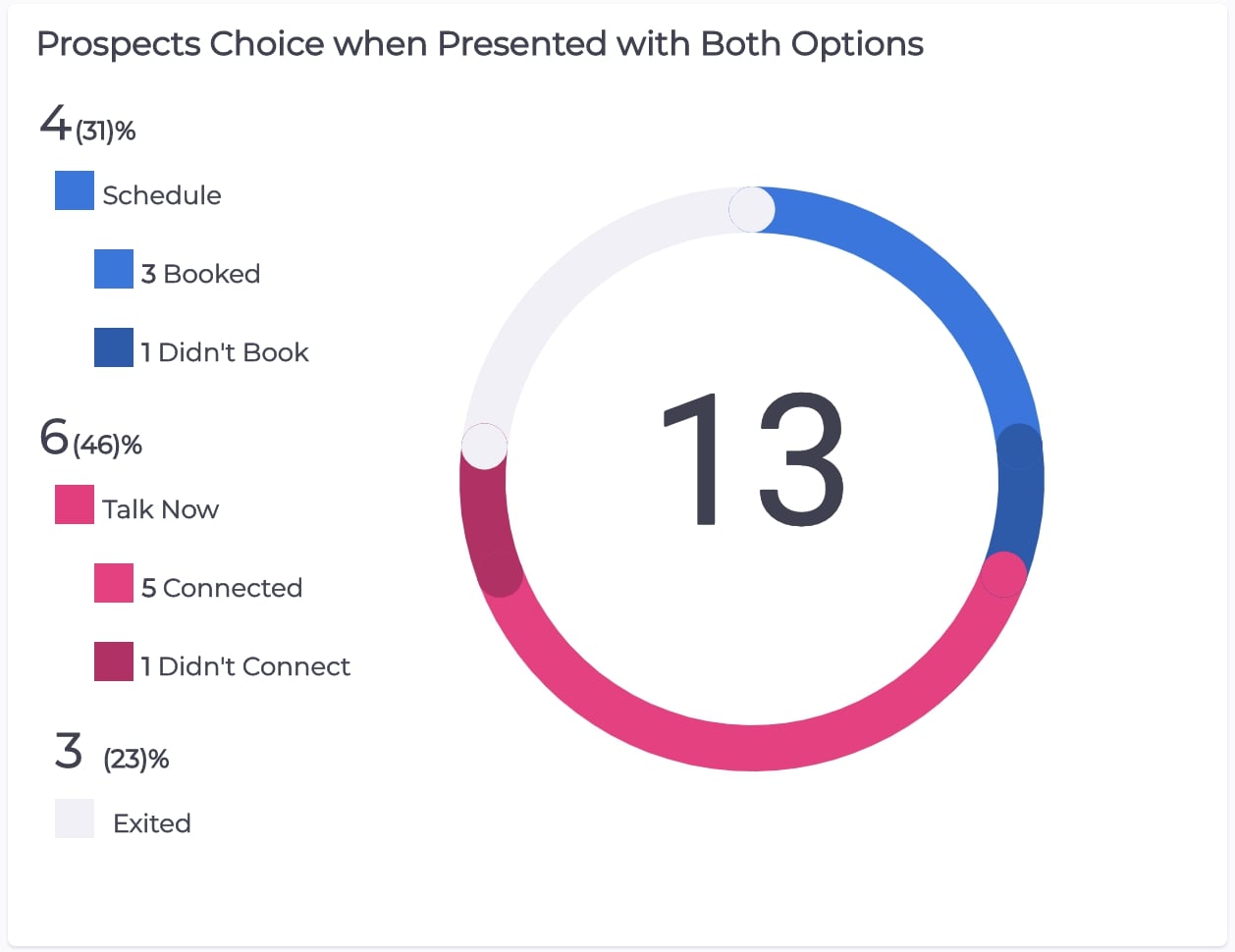The height and width of the screenshot is (952, 1235).
Task: Select the Exited legend label
Action: pos(152,823)
